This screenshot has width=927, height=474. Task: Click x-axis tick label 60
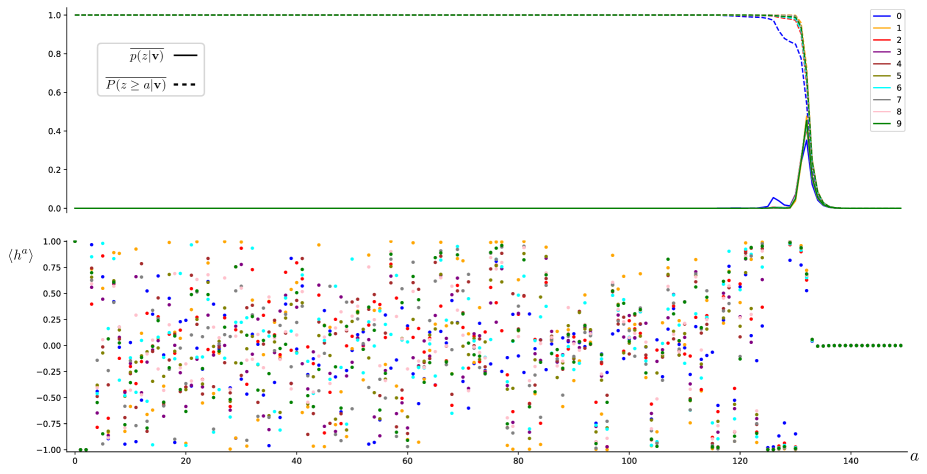[407, 460]
